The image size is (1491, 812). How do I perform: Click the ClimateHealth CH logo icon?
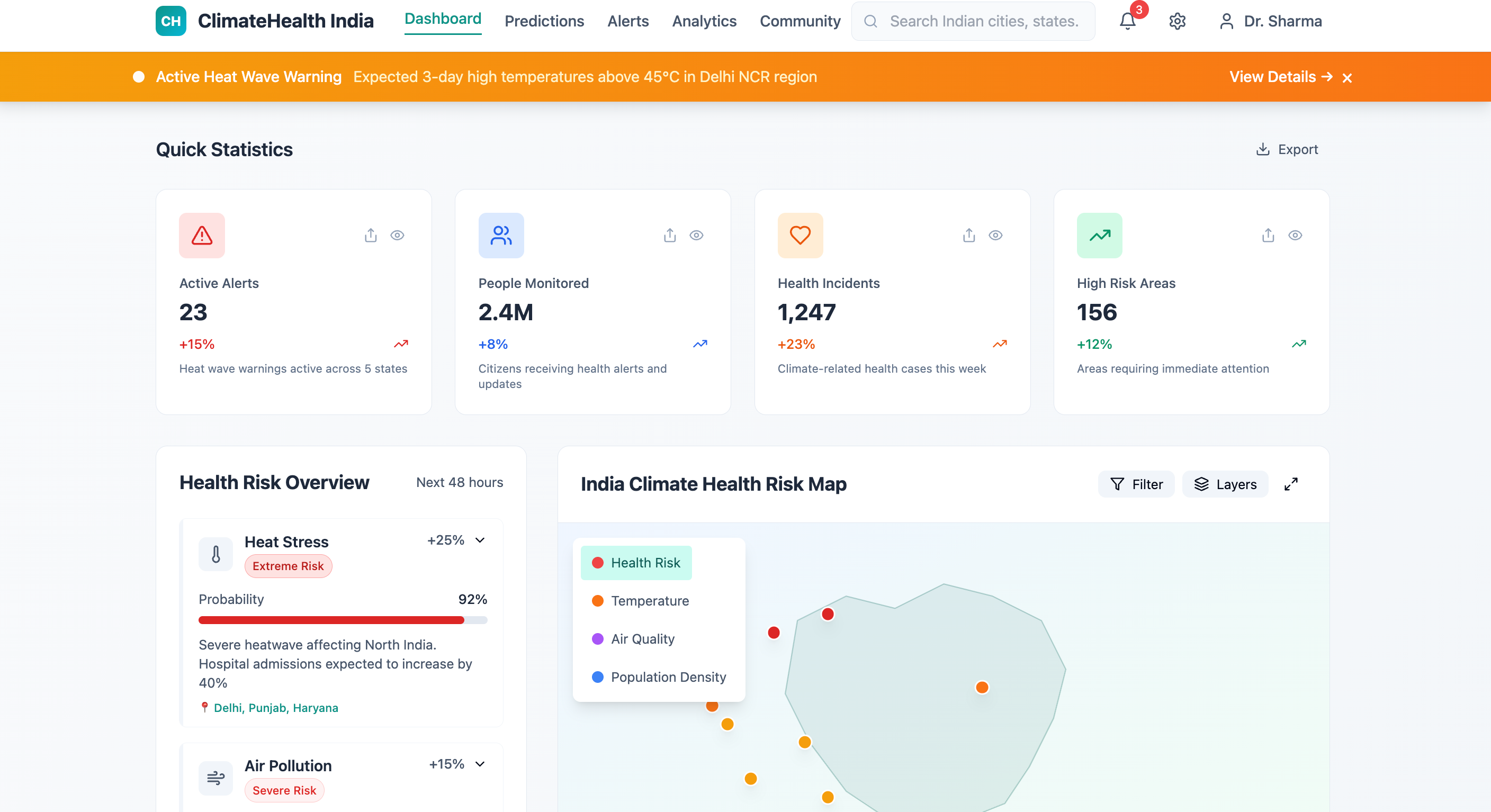pos(170,21)
